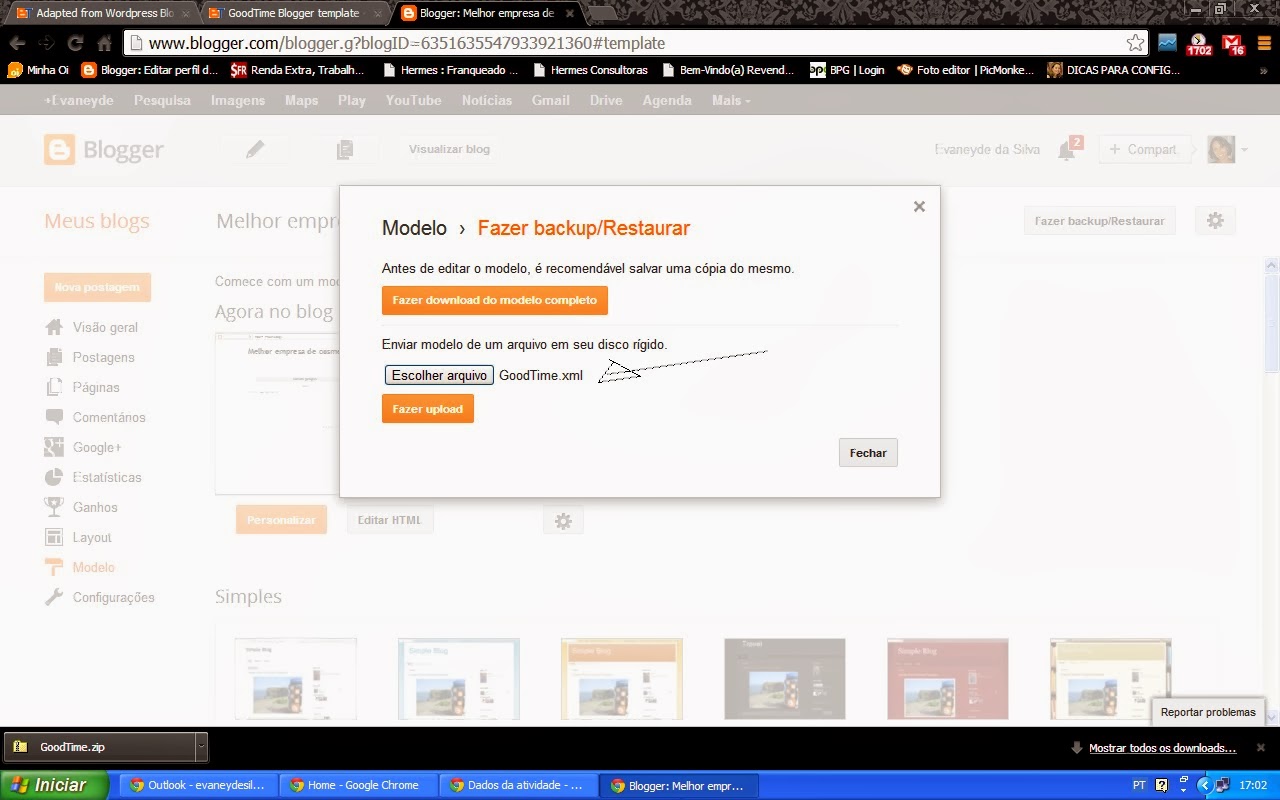This screenshot has height=800, width=1280.
Task: Click Chrome forward arrow button
Action: click(46, 44)
